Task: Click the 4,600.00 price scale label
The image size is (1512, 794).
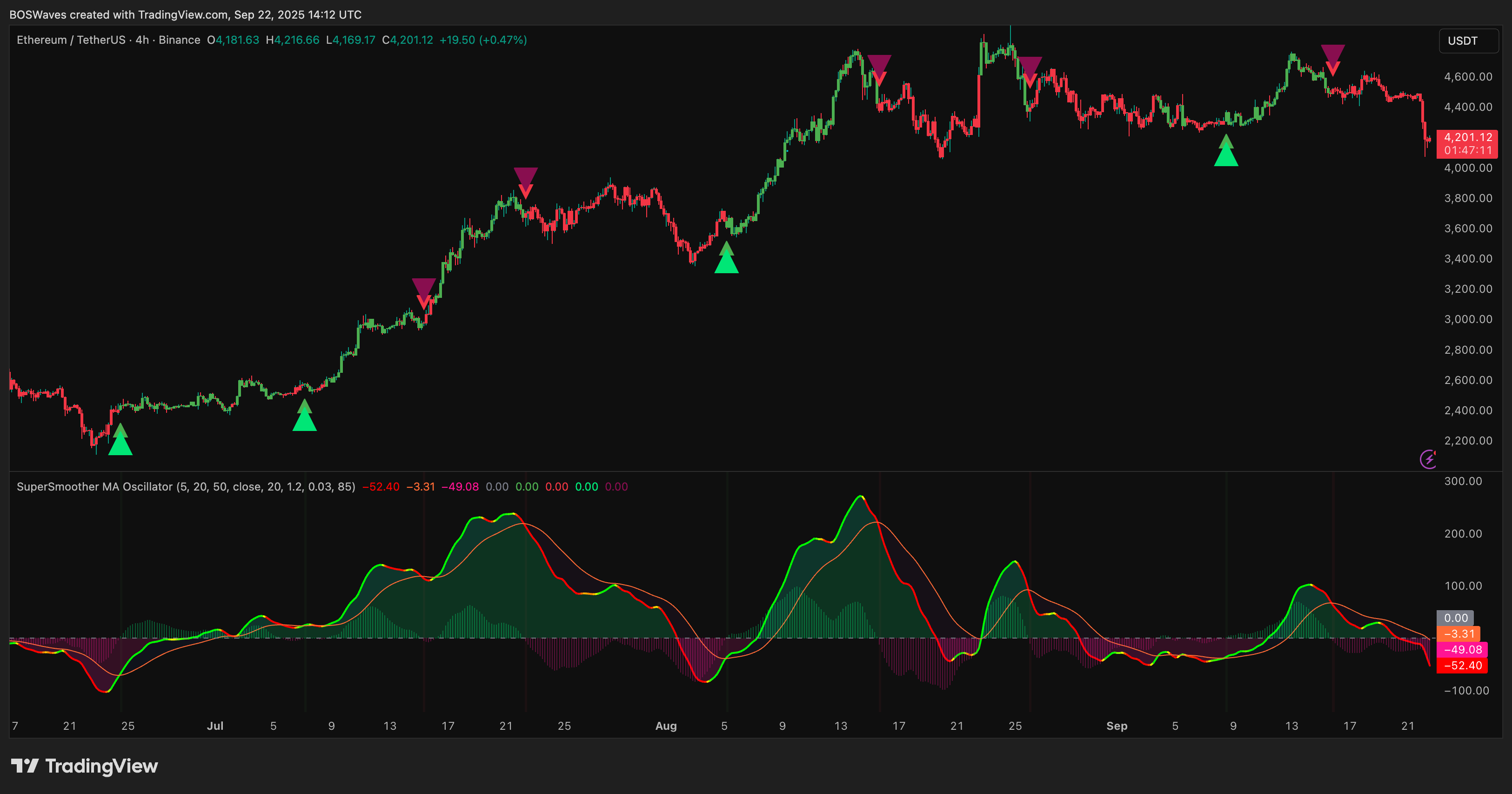Action: point(1468,77)
